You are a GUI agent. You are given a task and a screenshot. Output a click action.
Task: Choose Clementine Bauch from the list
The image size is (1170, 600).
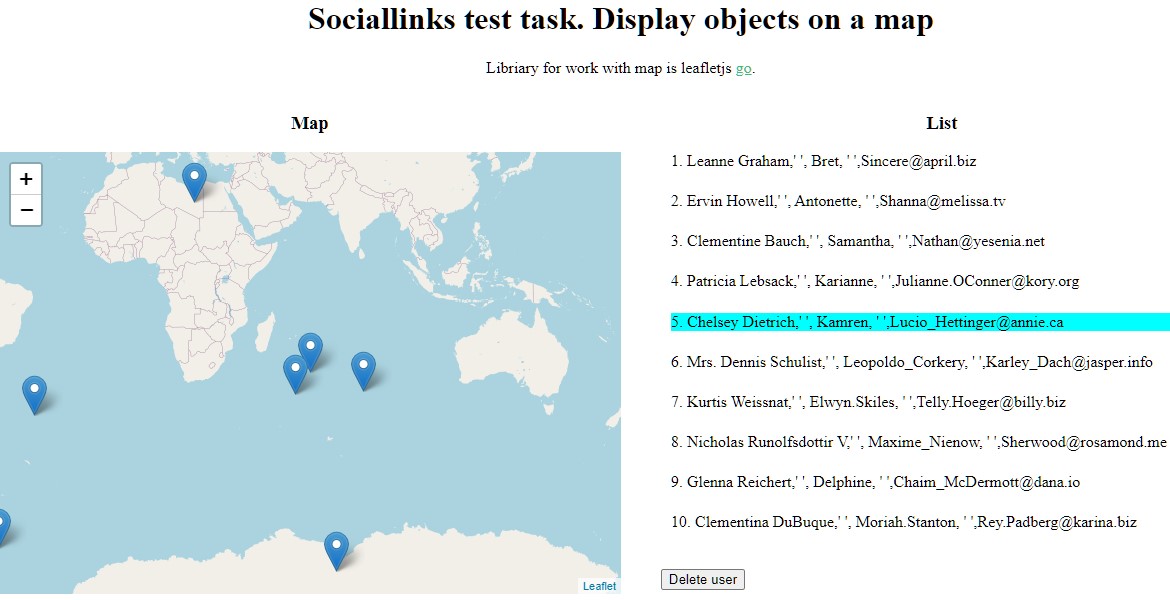click(x=857, y=241)
